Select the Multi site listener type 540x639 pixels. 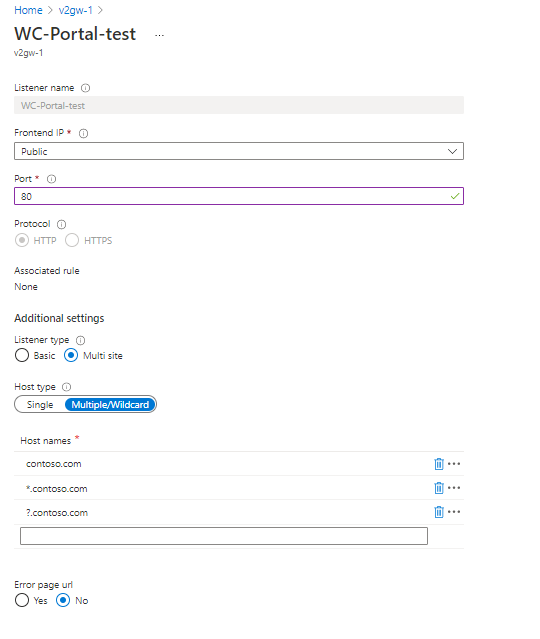(71, 355)
